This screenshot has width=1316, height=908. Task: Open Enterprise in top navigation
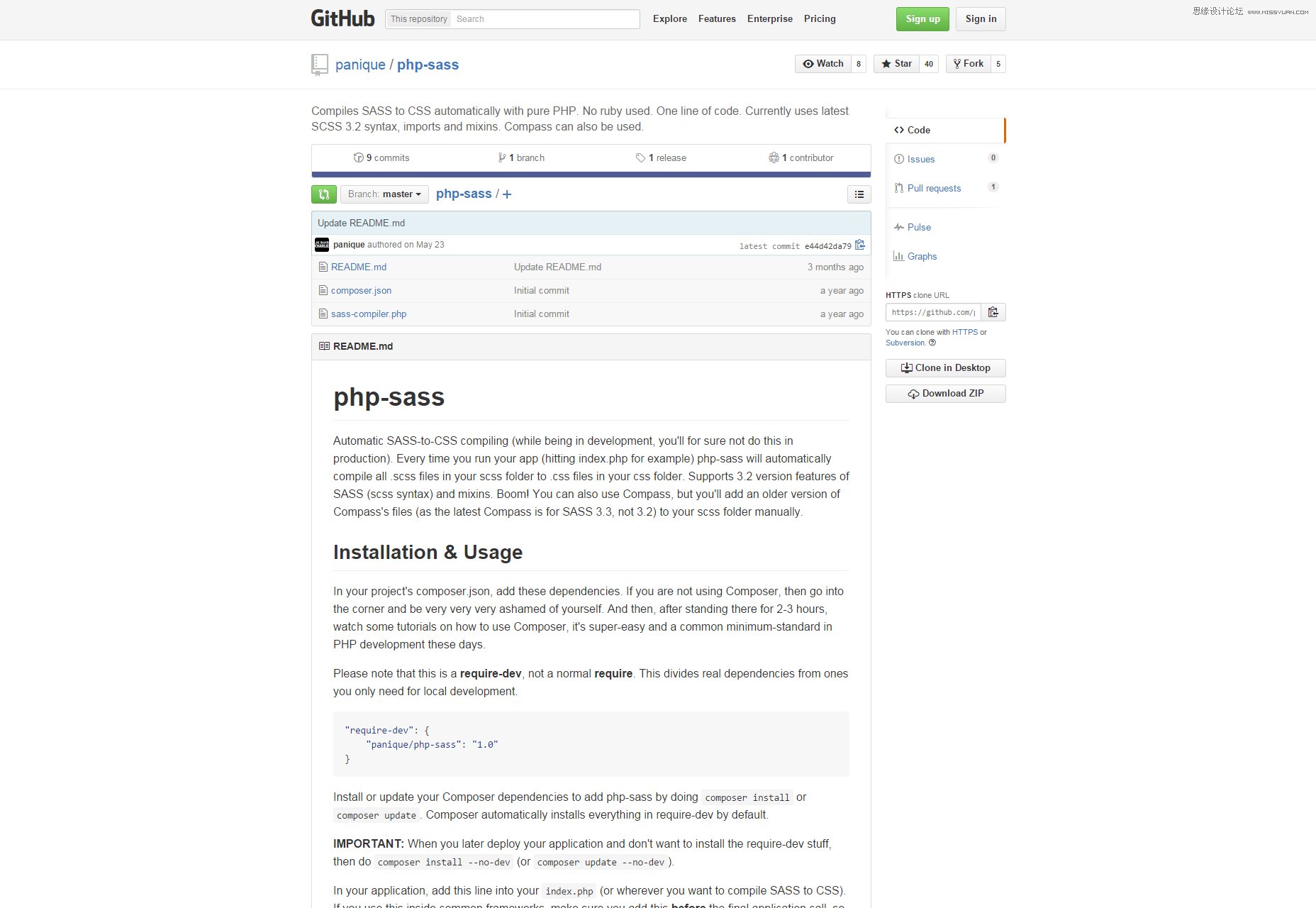point(770,18)
